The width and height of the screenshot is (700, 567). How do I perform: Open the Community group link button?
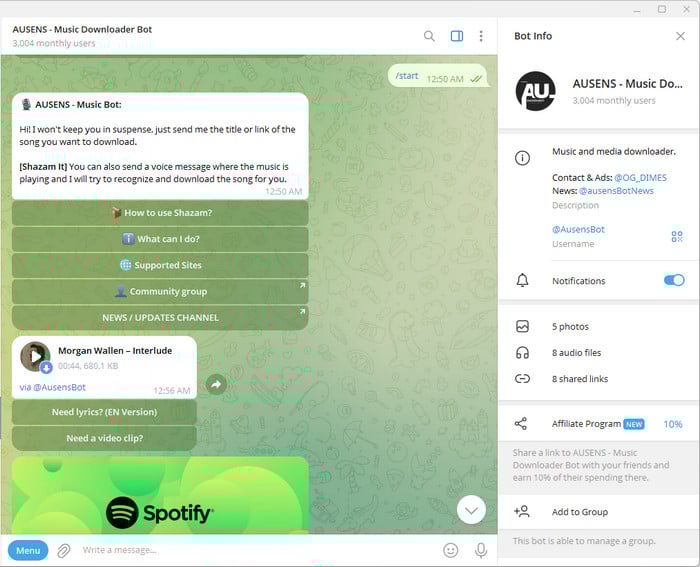160,292
